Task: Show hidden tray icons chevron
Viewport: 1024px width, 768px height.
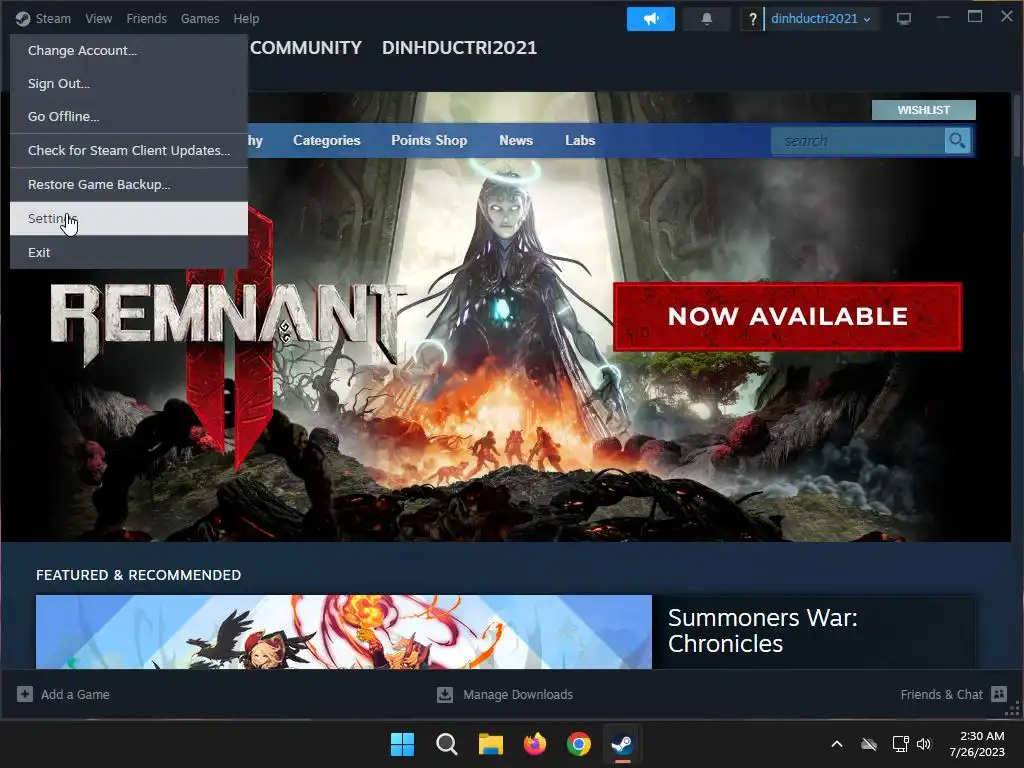Action: (837, 744)
